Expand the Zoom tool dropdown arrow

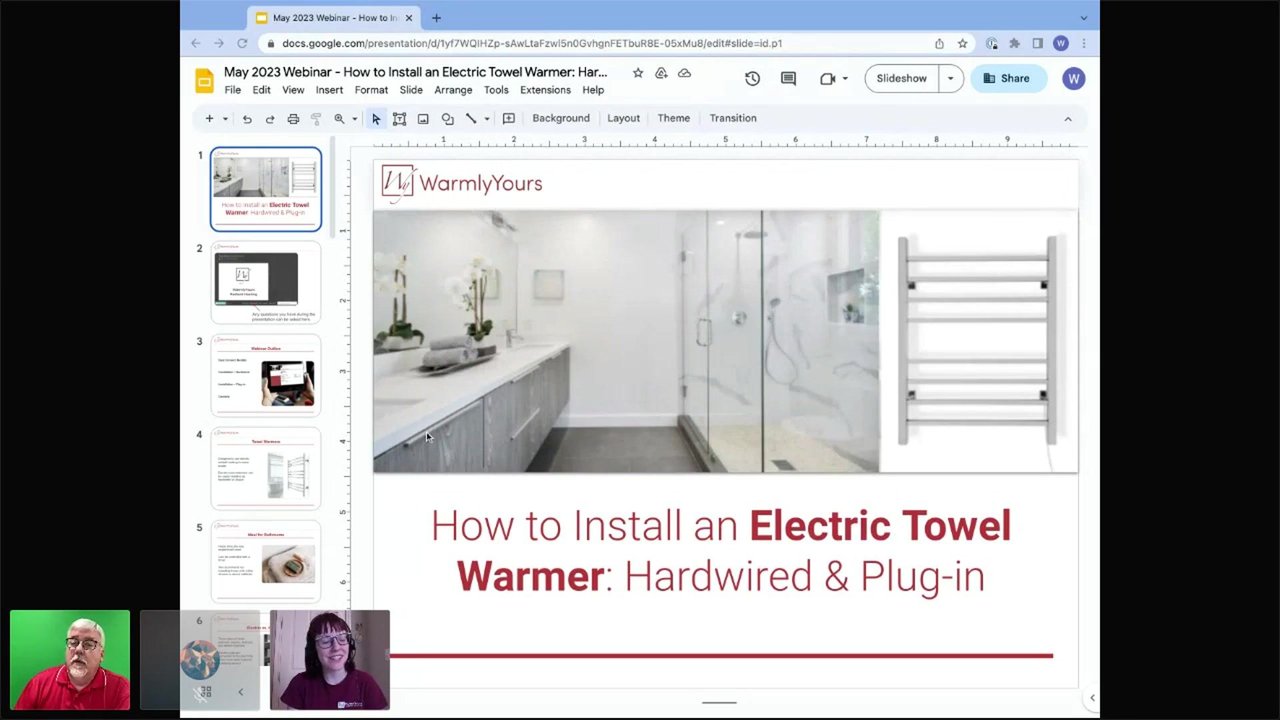click(354, 118)
